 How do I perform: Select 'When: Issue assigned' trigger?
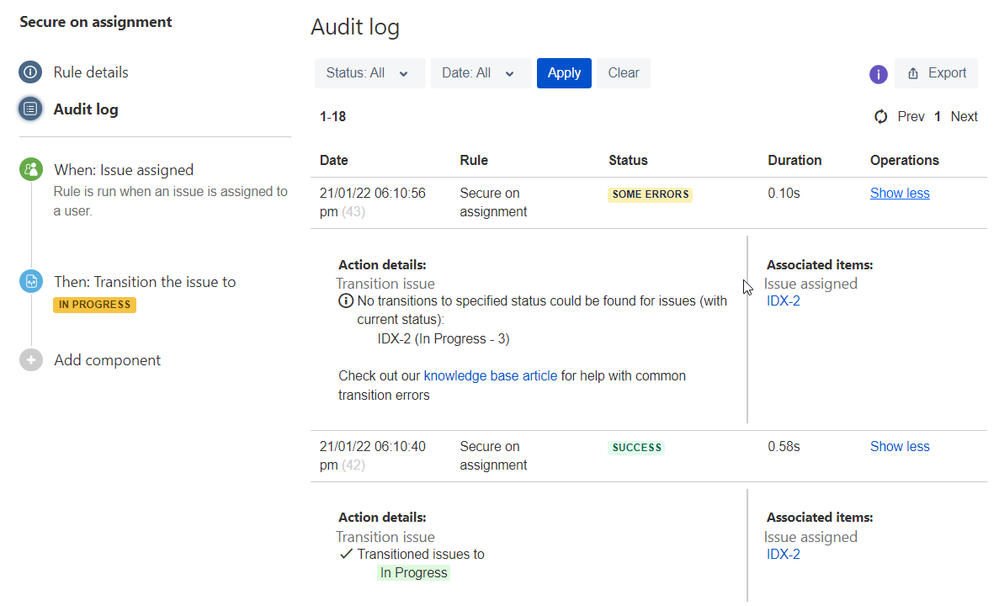pyautogui.click(x=124, y=170)
